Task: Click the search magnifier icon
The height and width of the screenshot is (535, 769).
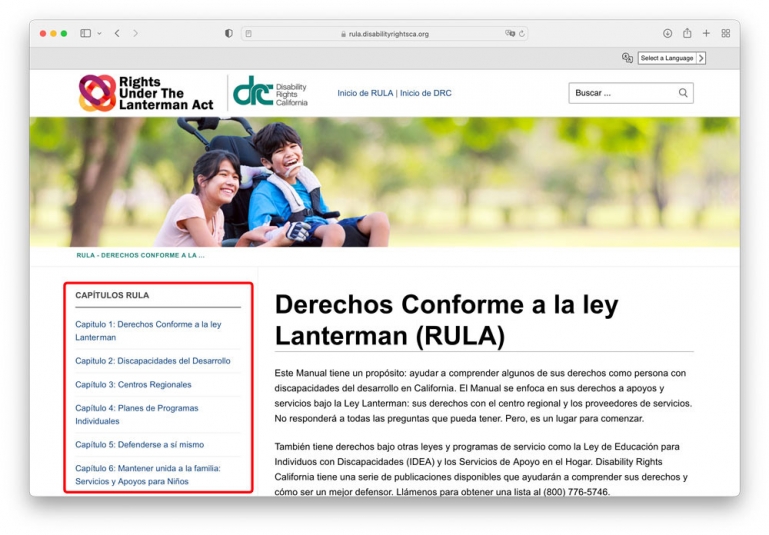Action: [683, 93]
